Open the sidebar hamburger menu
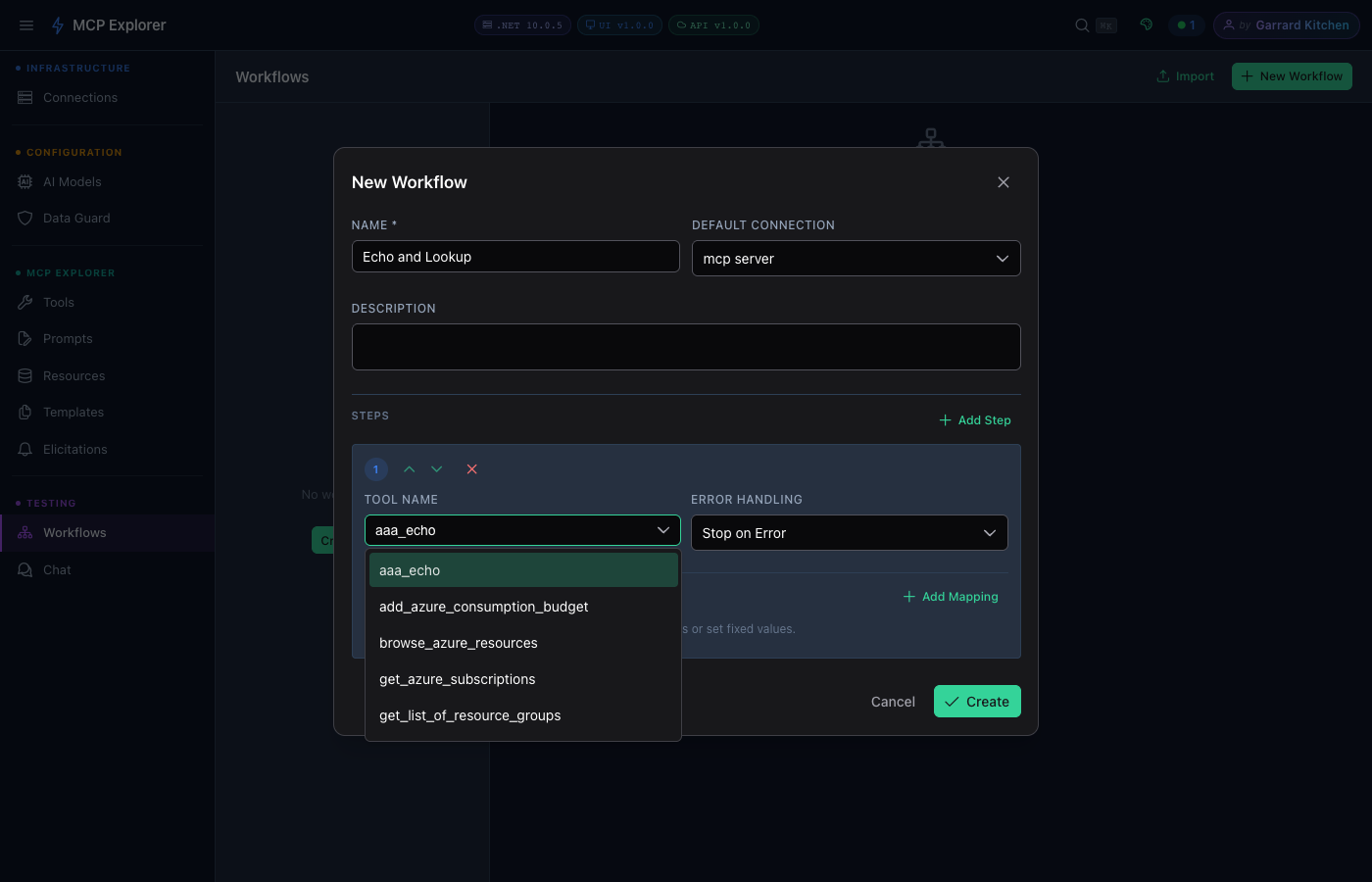The height and width of the screenshot is (882, 1372). [26, 24]
